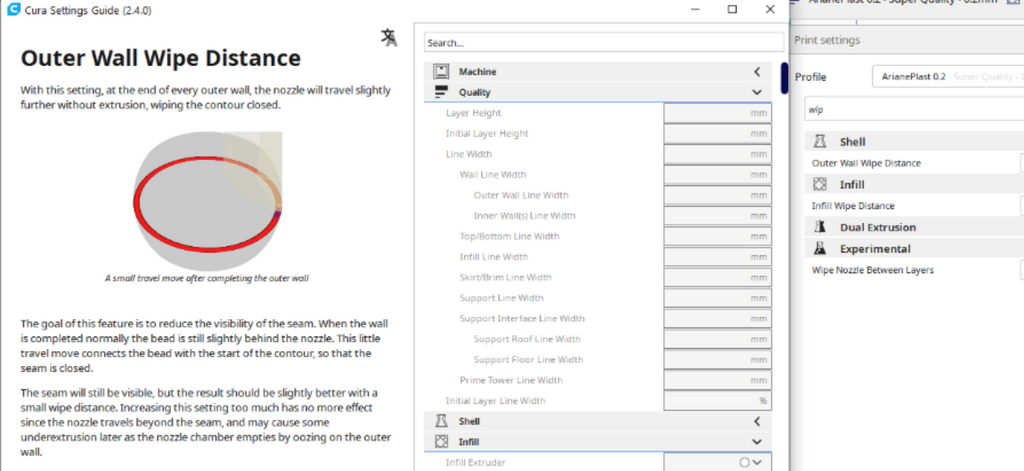
Task: Select the Top/Bottom Line Width setting
Action: pyautogui.click(x=509, y=236)
